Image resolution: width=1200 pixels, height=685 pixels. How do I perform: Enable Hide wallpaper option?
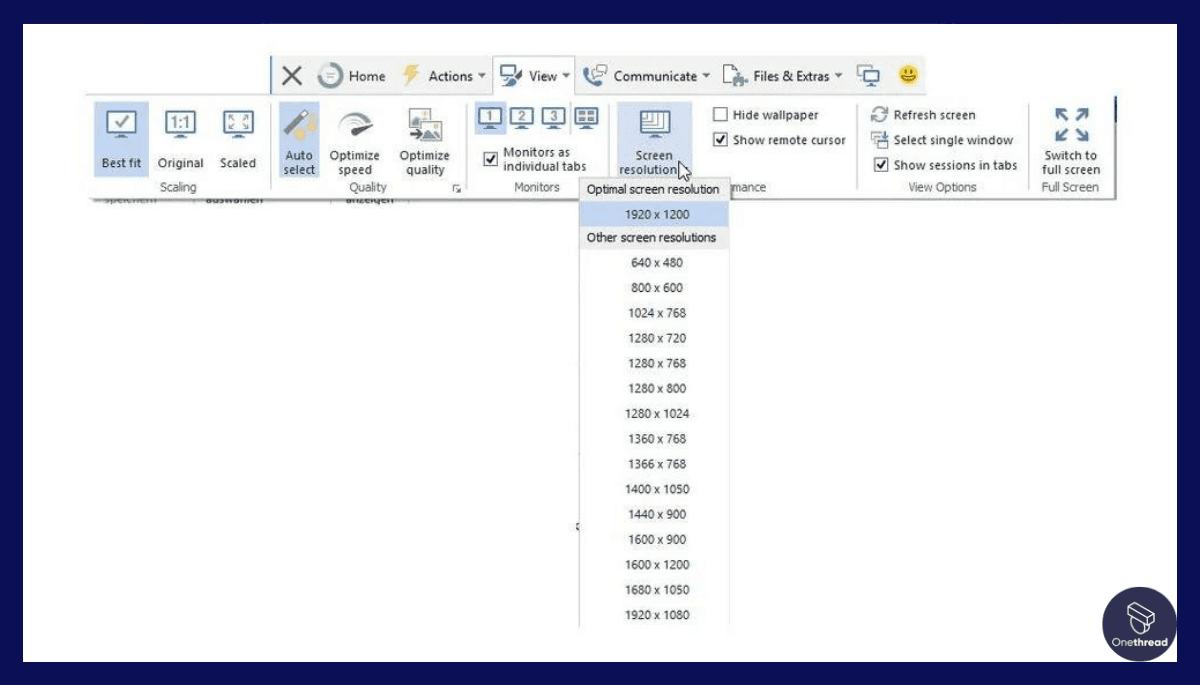(719, 114)
